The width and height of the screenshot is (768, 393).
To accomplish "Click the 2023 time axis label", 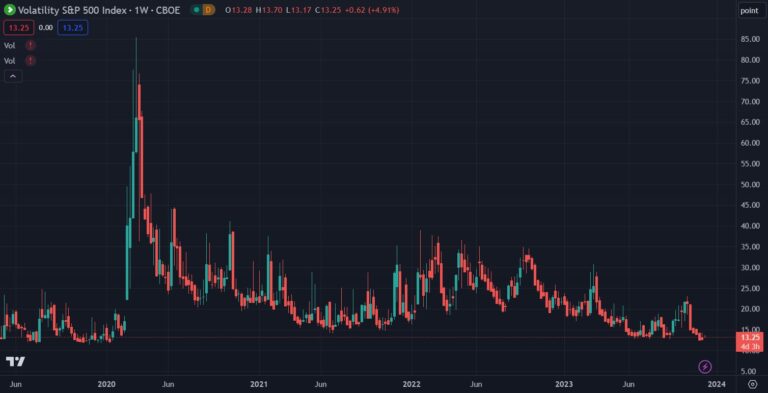I will pyautogui.click(x=564, y=384).
